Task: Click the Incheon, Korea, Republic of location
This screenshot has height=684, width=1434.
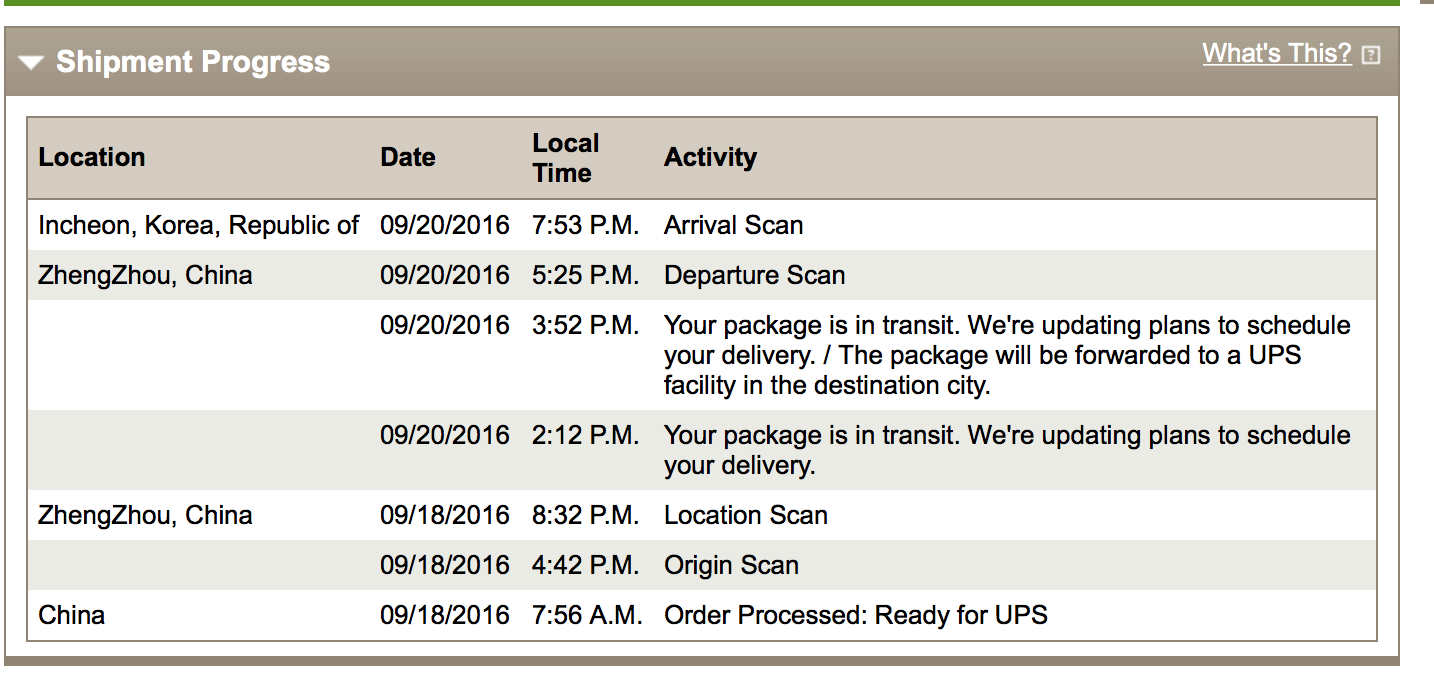Action: (x=198, y=225)
